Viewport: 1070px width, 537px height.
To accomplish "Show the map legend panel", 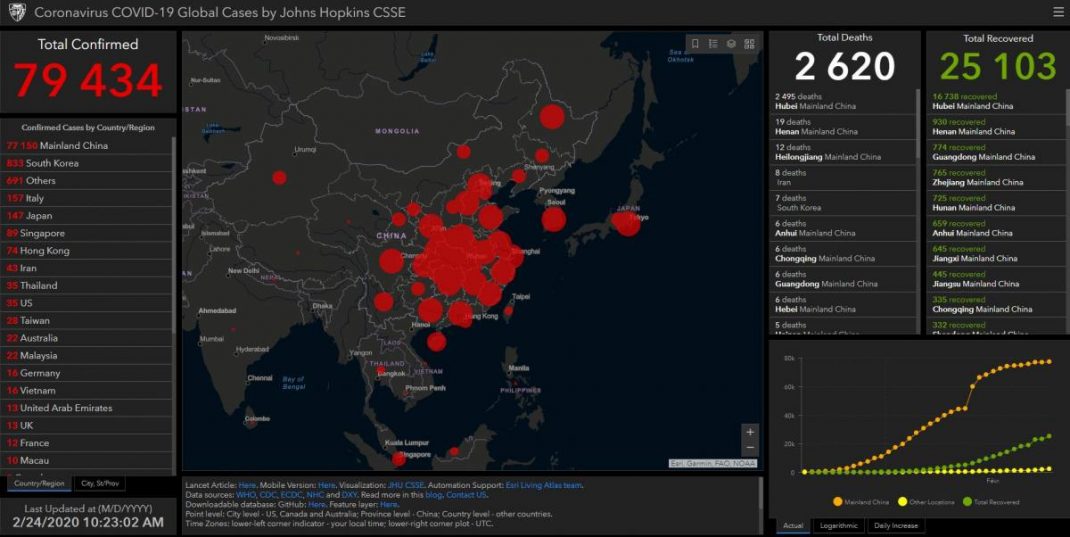I will click(x=713, y=44).
